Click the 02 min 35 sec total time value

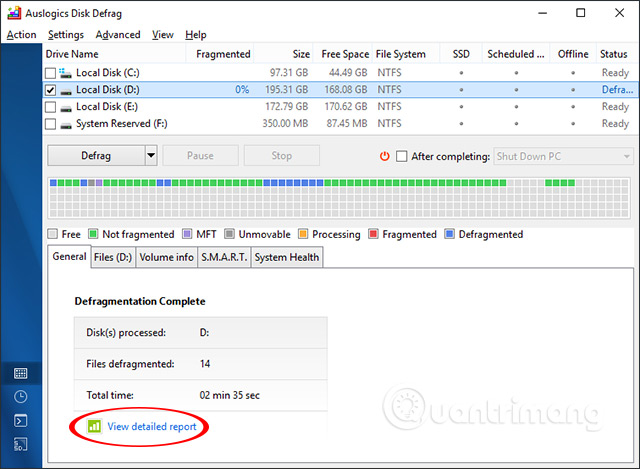click(x=229, y=395)
